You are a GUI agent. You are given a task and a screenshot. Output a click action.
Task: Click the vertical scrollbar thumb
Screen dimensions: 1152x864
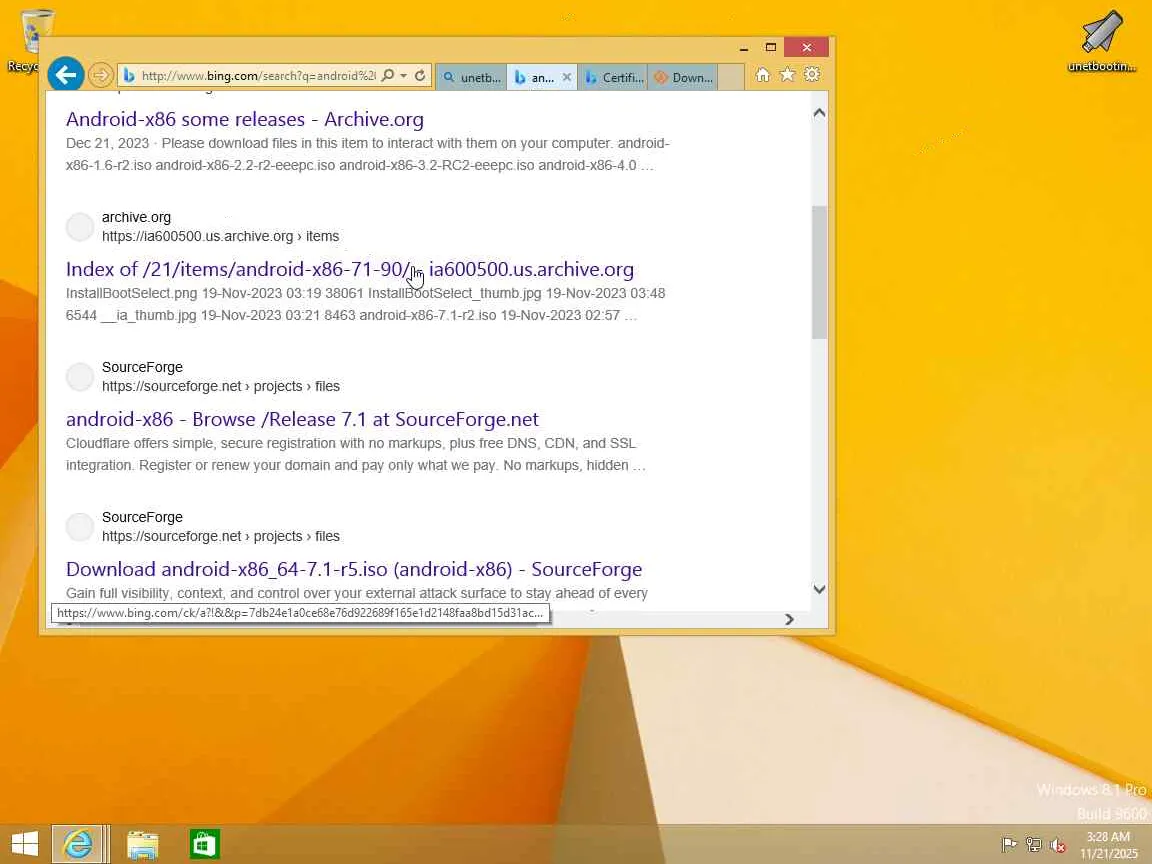coord(819,272)
